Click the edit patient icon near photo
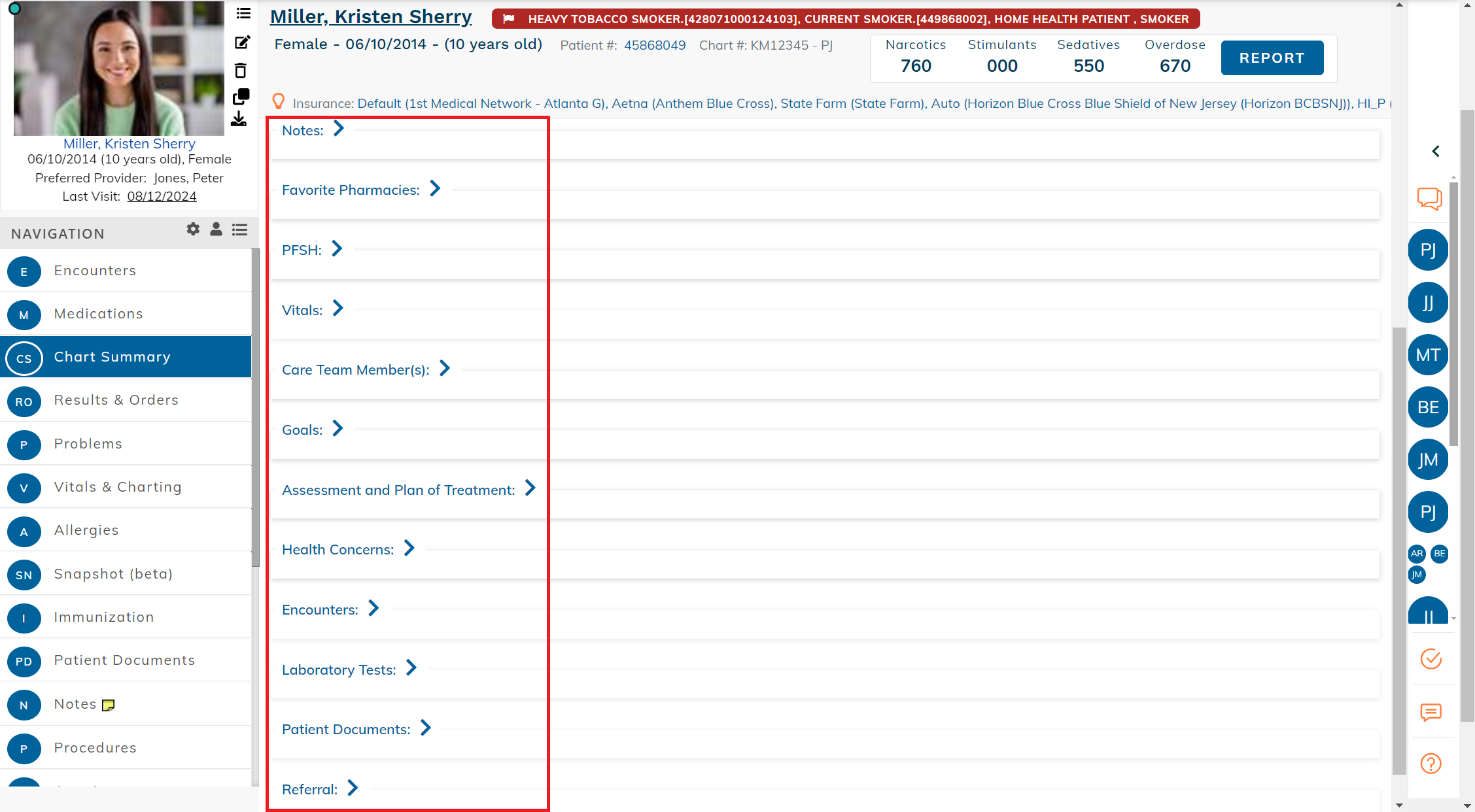 tap(241, 42)
